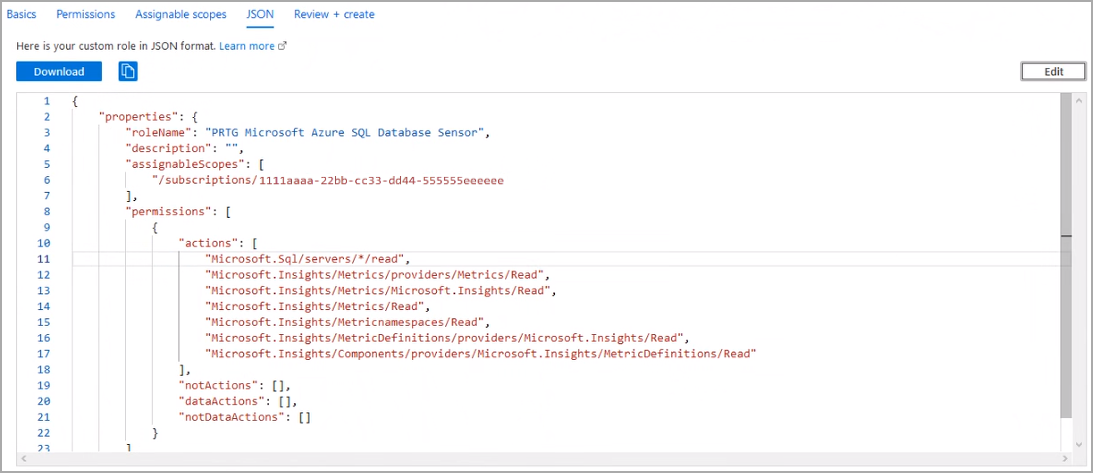Click the Edit button

click(1053, 72)
